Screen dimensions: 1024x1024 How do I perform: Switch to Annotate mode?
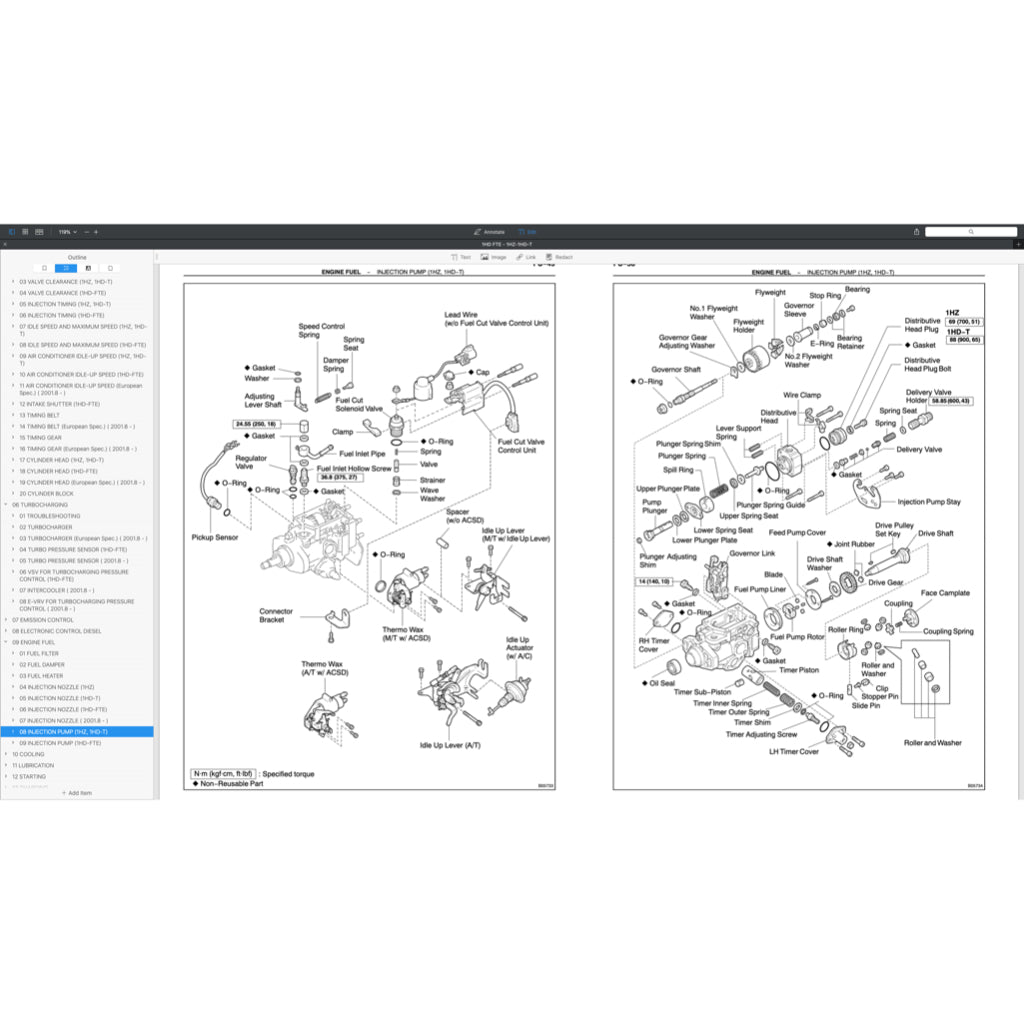click(489, 231)
